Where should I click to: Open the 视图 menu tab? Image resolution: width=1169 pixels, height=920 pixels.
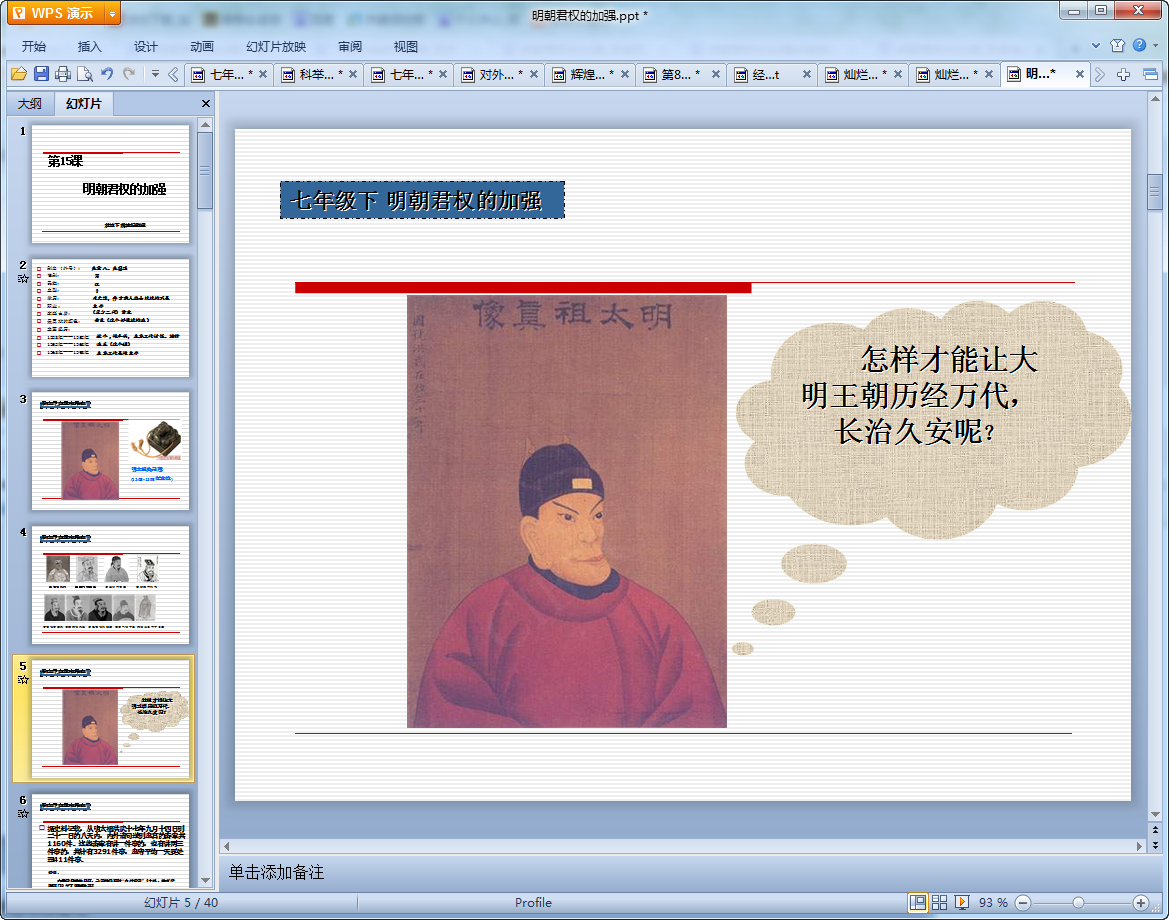[406, 46]
